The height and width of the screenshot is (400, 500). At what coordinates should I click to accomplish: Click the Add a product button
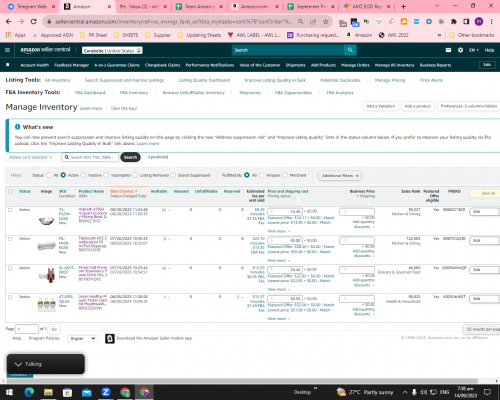[x=418, y=106]
